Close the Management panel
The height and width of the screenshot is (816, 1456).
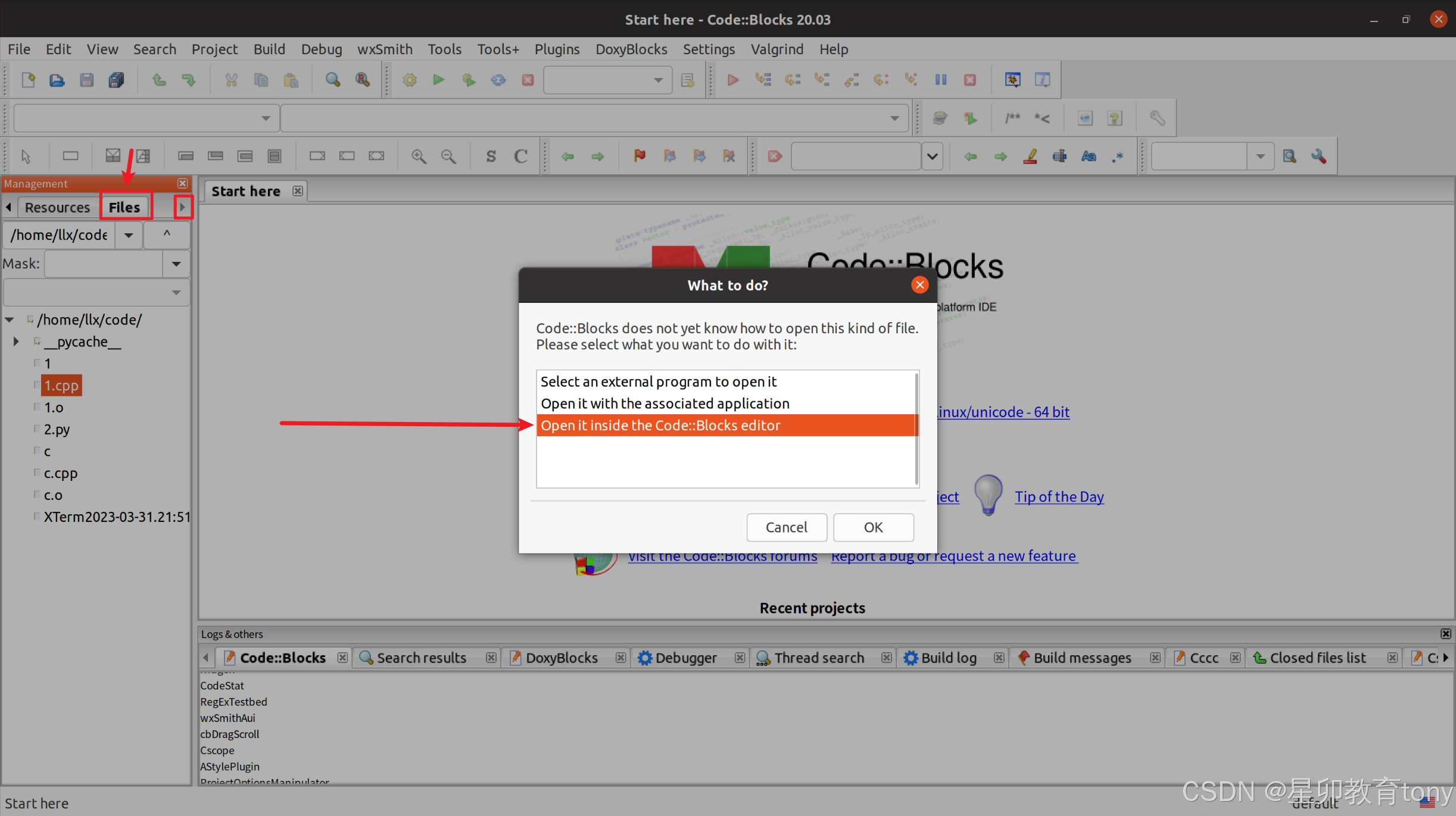183,183
